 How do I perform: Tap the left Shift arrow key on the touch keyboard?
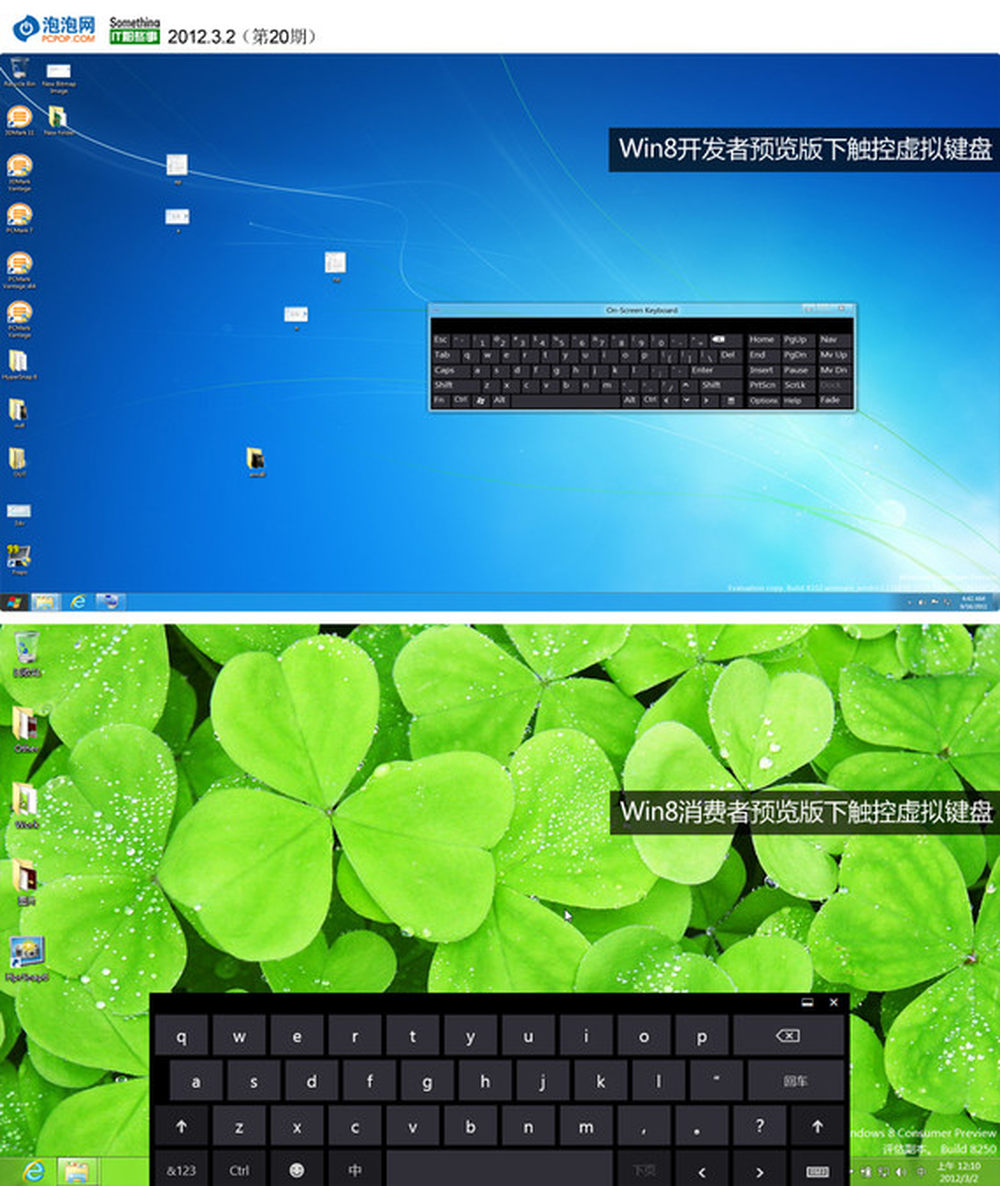[182, 1126]
